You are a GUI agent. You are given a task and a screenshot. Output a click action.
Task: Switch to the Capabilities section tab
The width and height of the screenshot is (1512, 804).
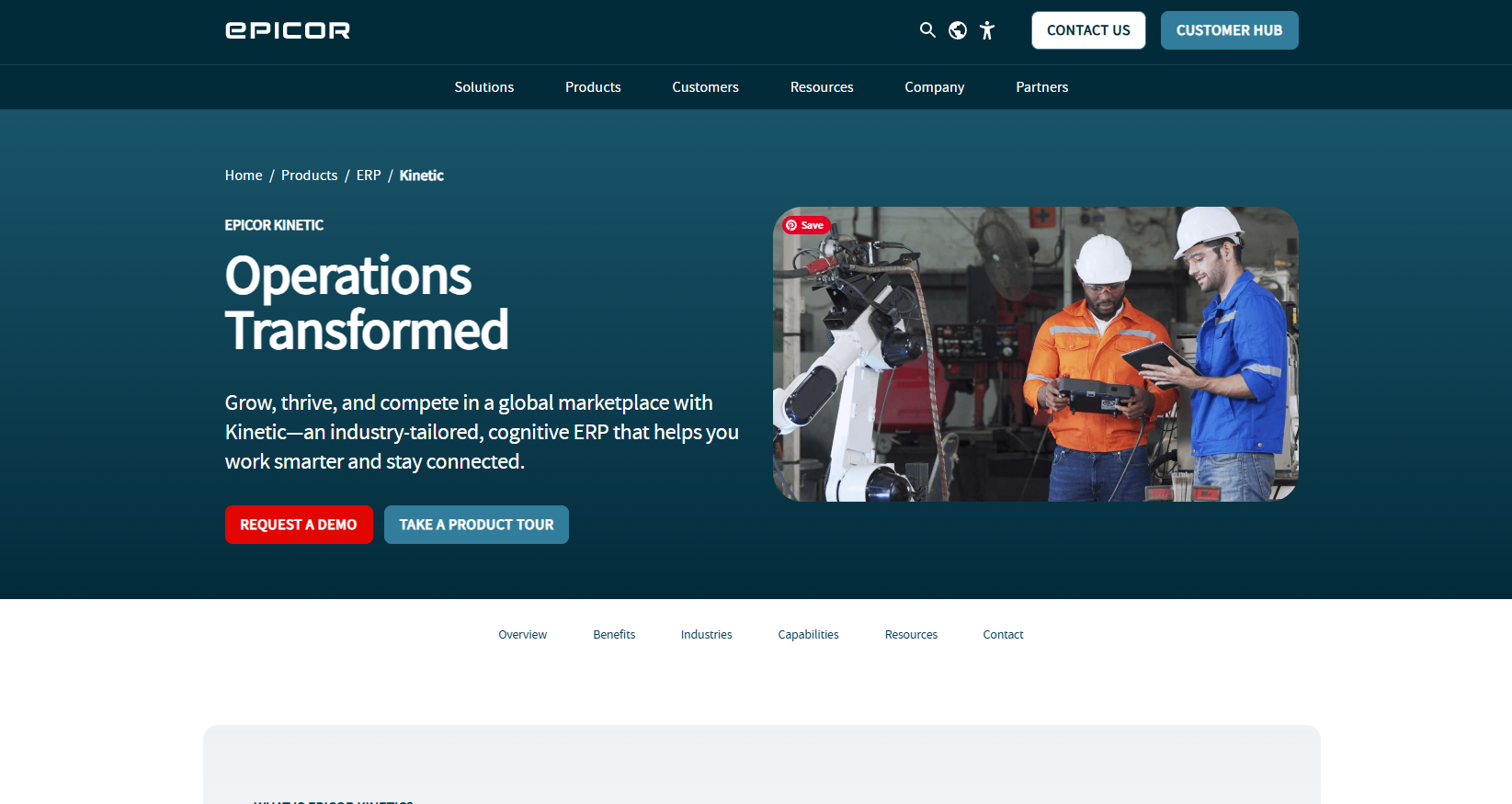(808, 635)
